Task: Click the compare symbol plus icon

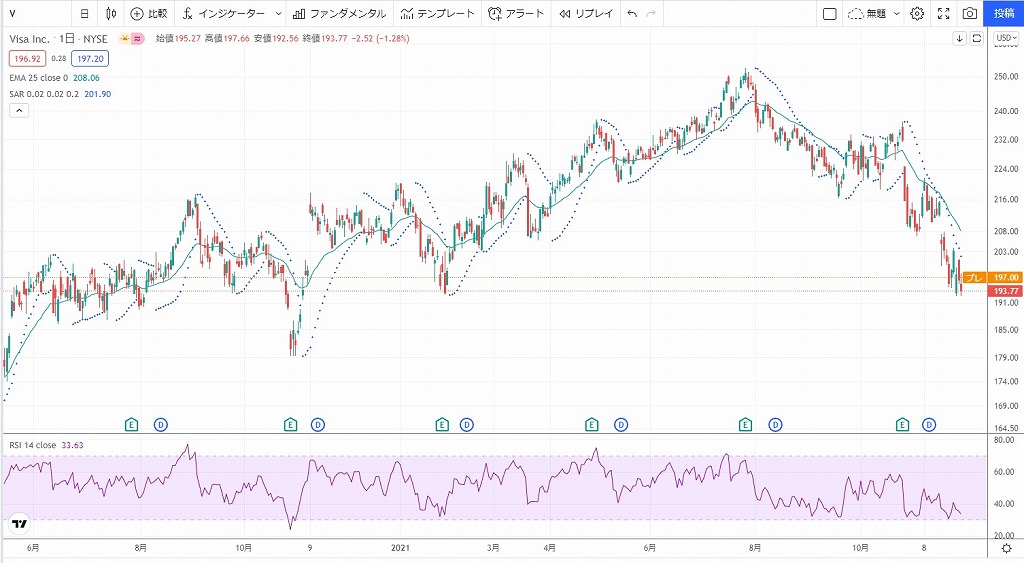Action: pyautogui.click(x=137, y=14)
